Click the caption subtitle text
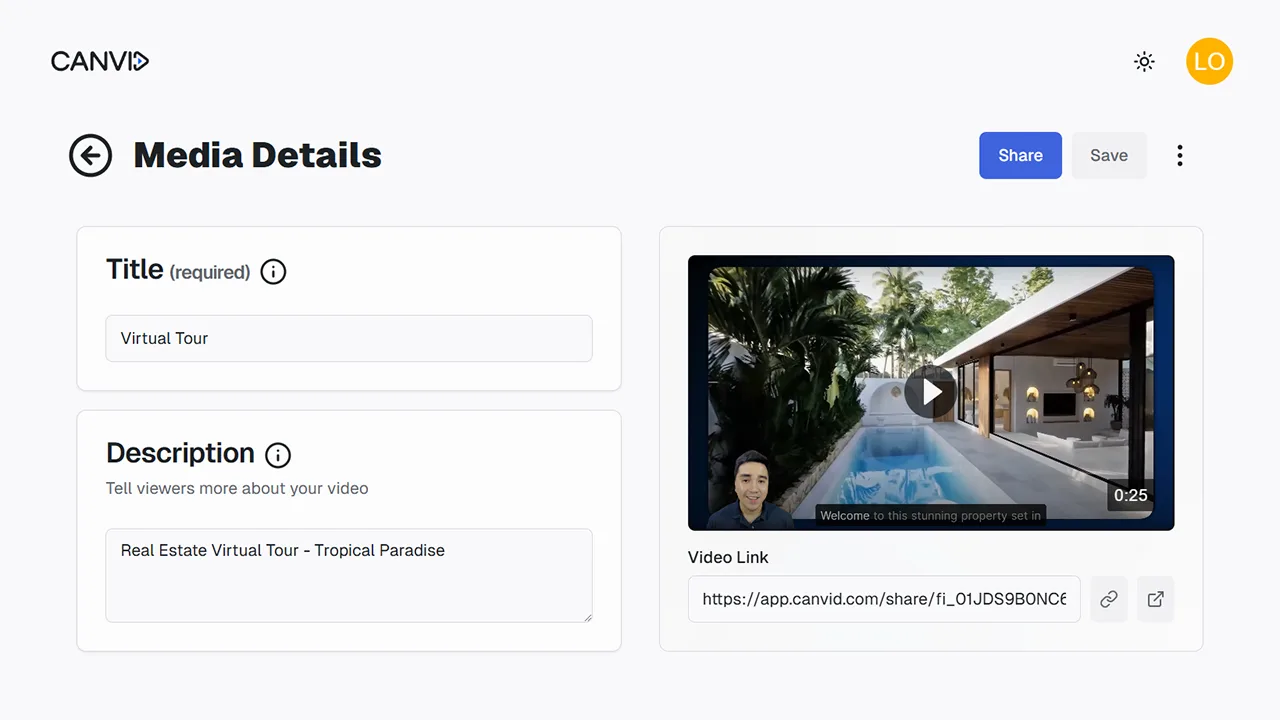The width and height of the screenshot is (1280, 720). (930, 515)
